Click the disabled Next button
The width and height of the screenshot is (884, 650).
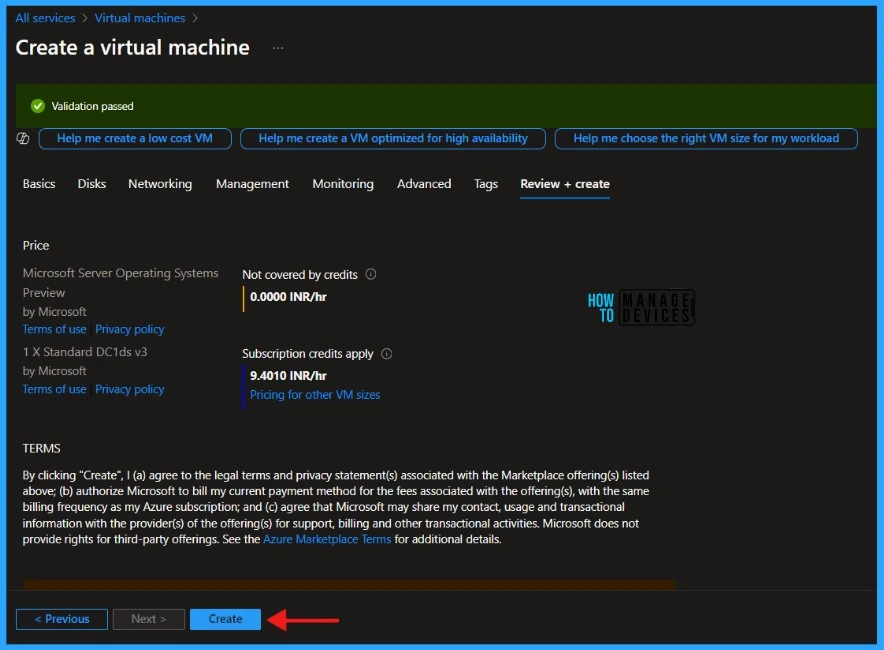149,619
